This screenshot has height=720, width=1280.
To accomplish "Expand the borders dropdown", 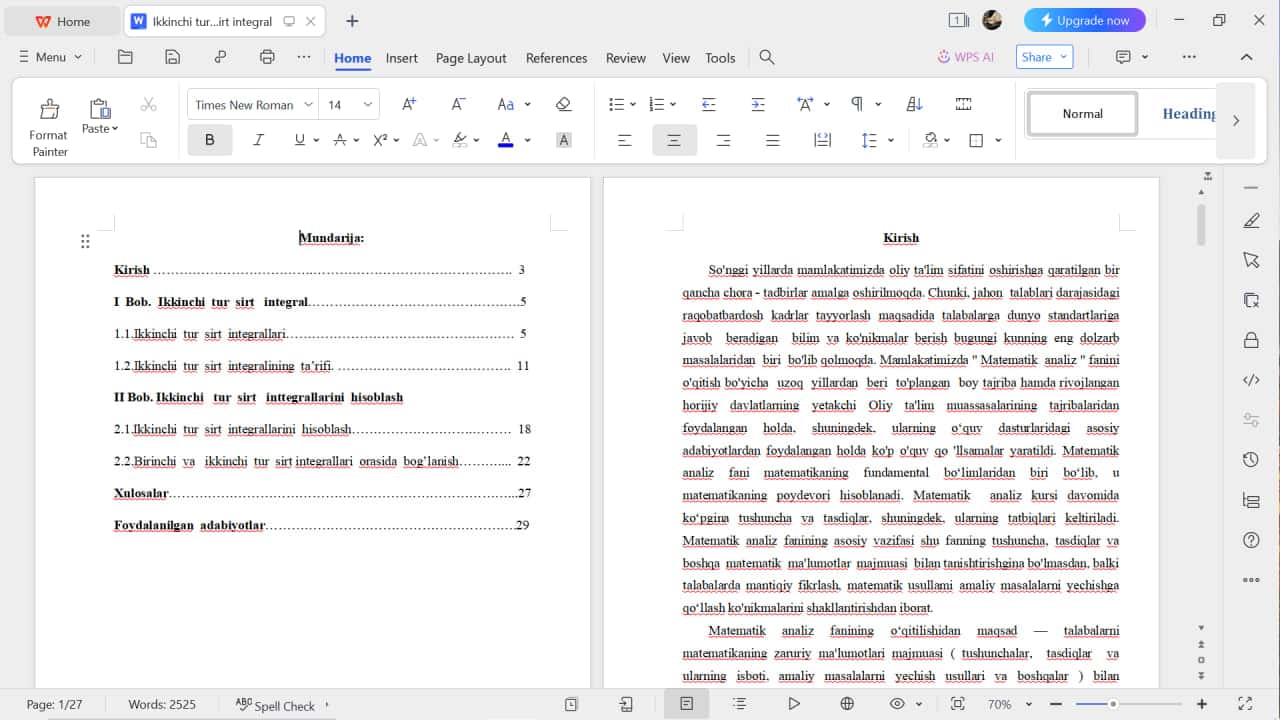I will click(x=997, y=140).
